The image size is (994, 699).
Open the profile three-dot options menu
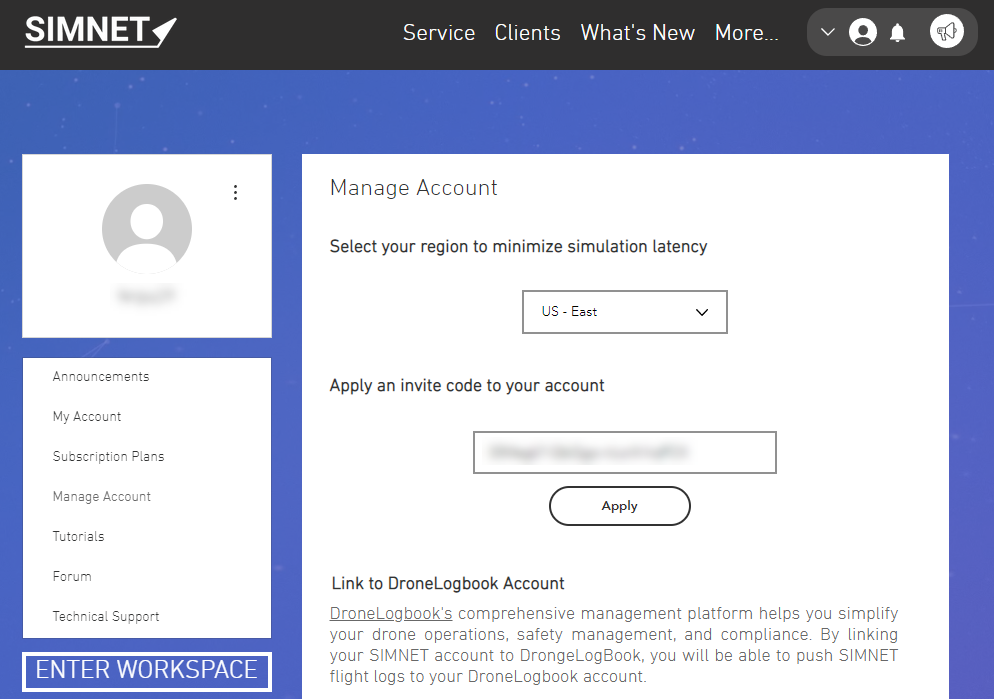tap(235, 192)
